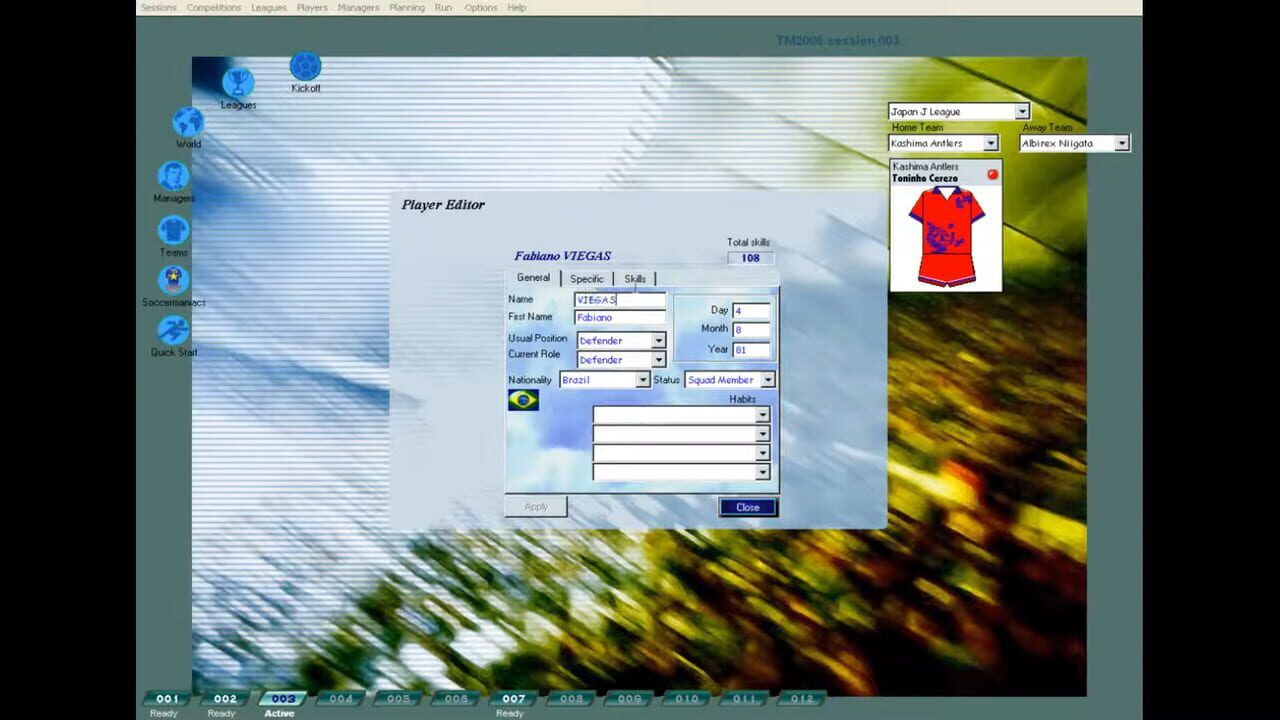The height and width of the screenshot is (720, 1280).
Task: Click the Kickoff soccer ball icon
Action: (x=305, y=66)
